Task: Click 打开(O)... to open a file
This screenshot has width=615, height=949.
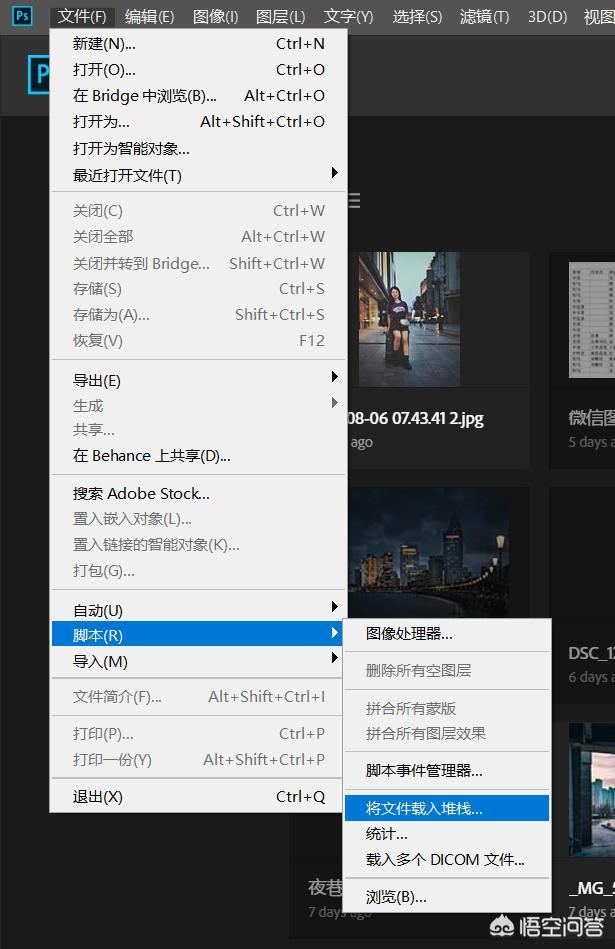Action: pos(104,69)
